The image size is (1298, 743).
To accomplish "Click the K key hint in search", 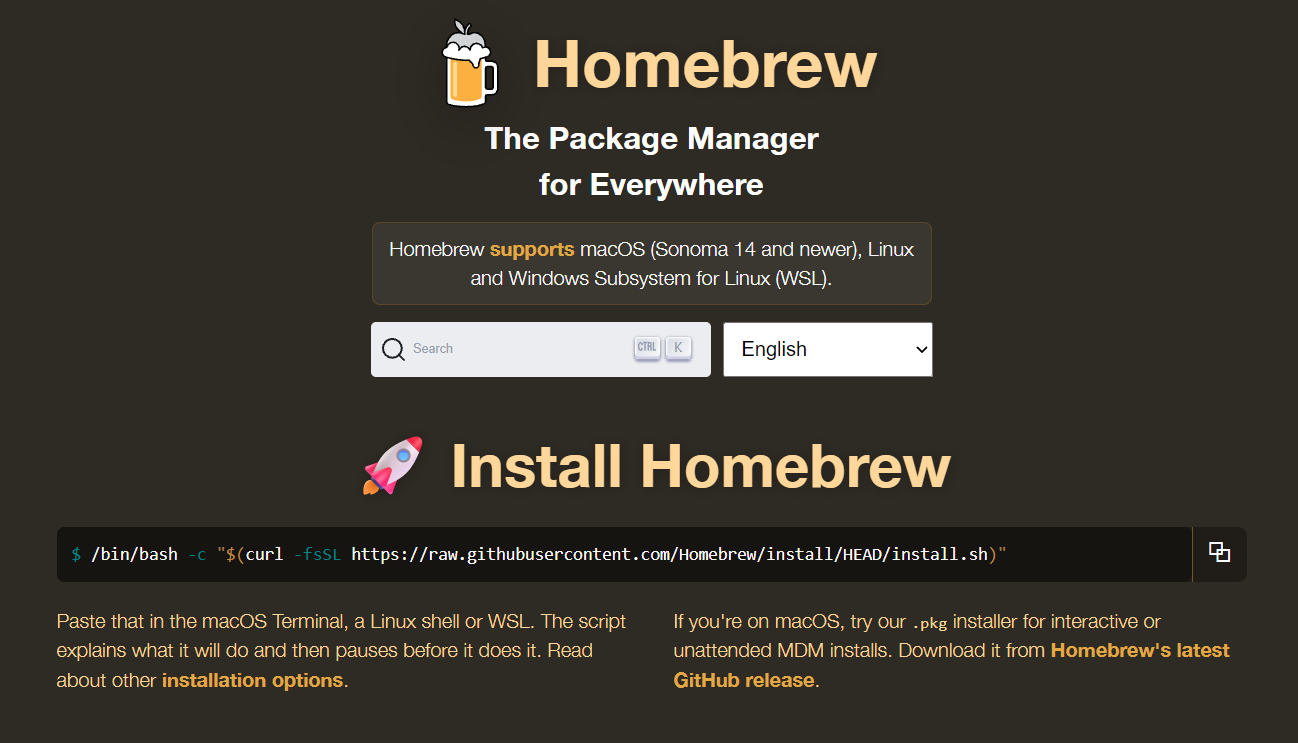I will click(x=678, y=348).
